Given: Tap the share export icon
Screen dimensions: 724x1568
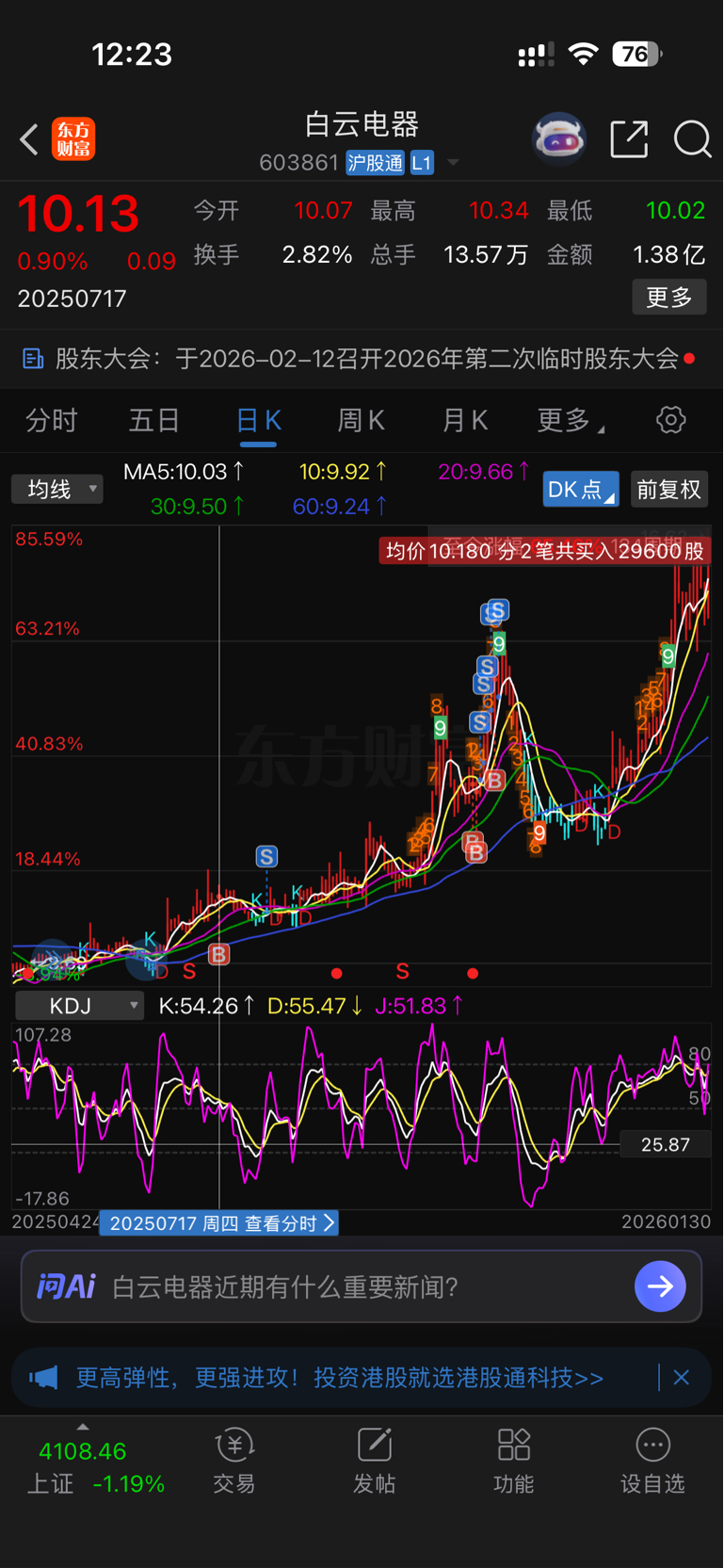Looking at the screenshot, I should coord(629,139).
